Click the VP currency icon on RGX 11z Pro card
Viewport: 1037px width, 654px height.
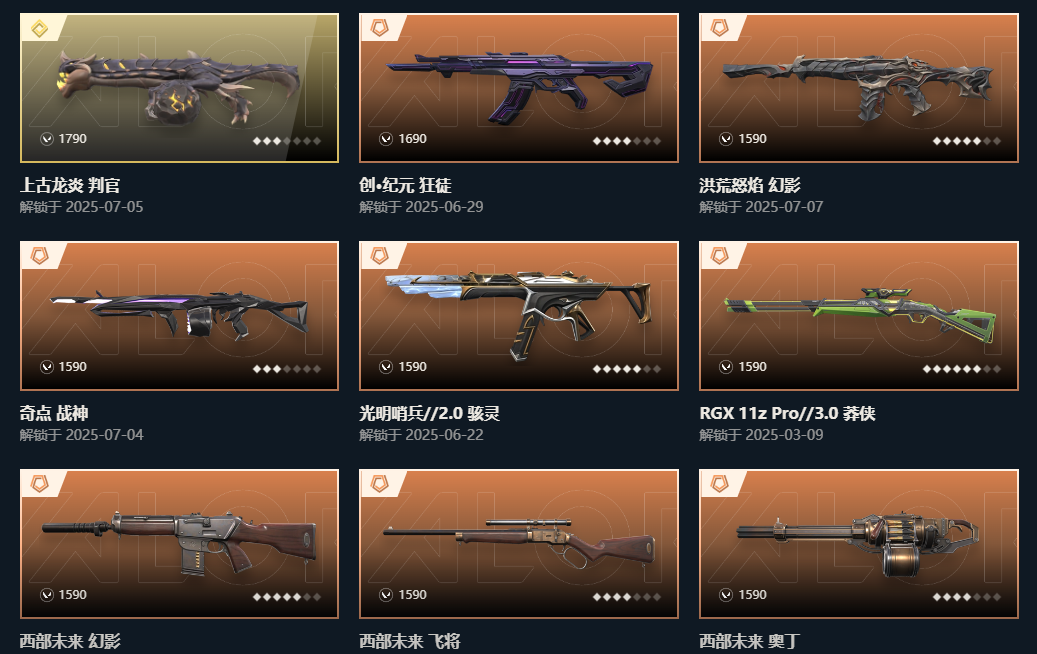coord(726,367)
